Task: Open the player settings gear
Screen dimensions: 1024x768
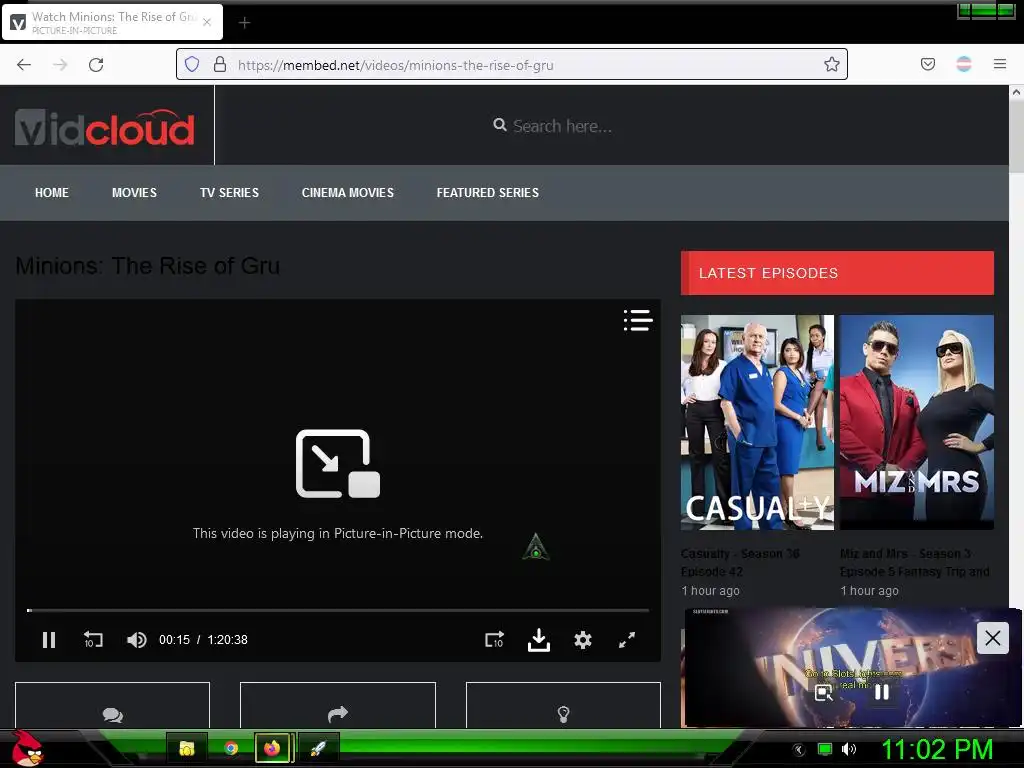Action: [x=583, y=640]
